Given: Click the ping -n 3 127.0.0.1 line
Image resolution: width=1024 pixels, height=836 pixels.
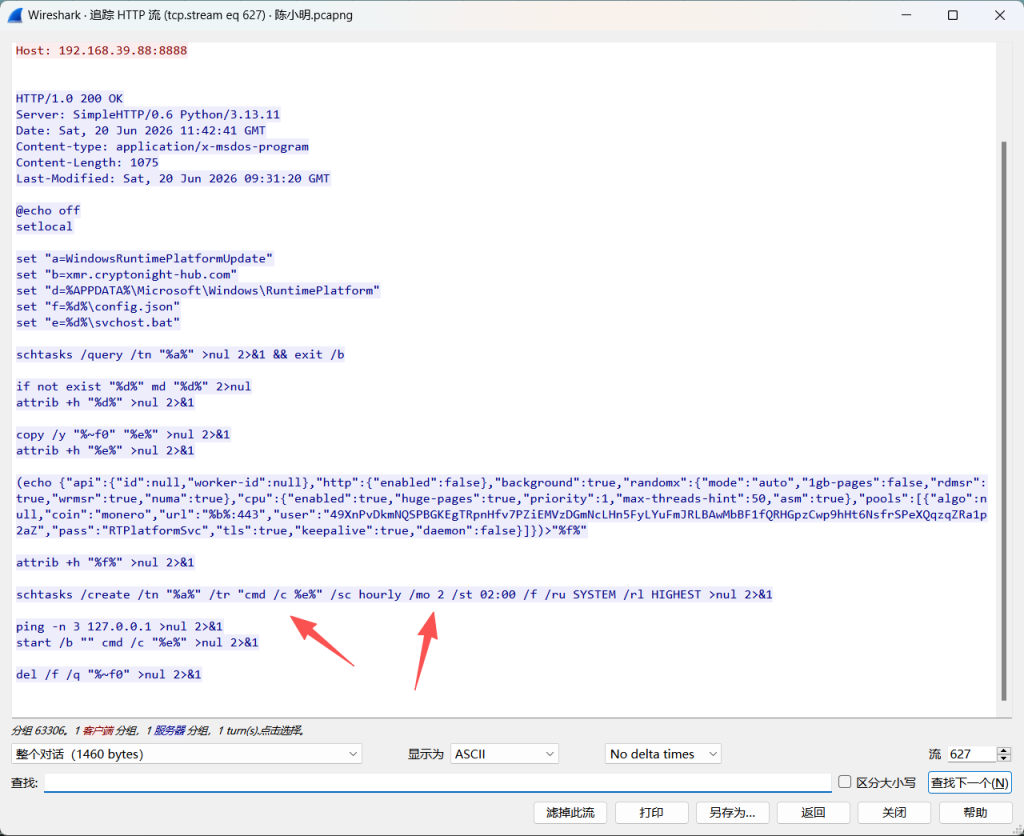Looking at the screenshot, I should pos(120,626).
